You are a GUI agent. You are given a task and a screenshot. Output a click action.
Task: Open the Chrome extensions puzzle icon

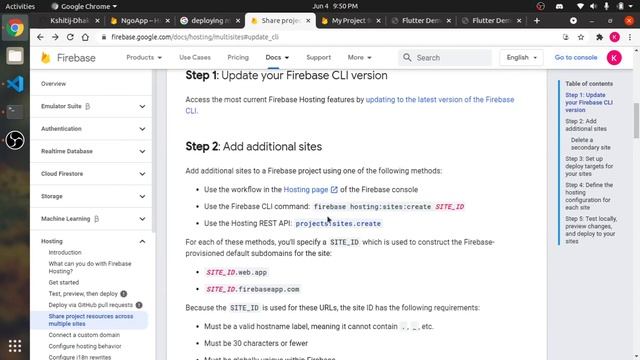[599, 37]
